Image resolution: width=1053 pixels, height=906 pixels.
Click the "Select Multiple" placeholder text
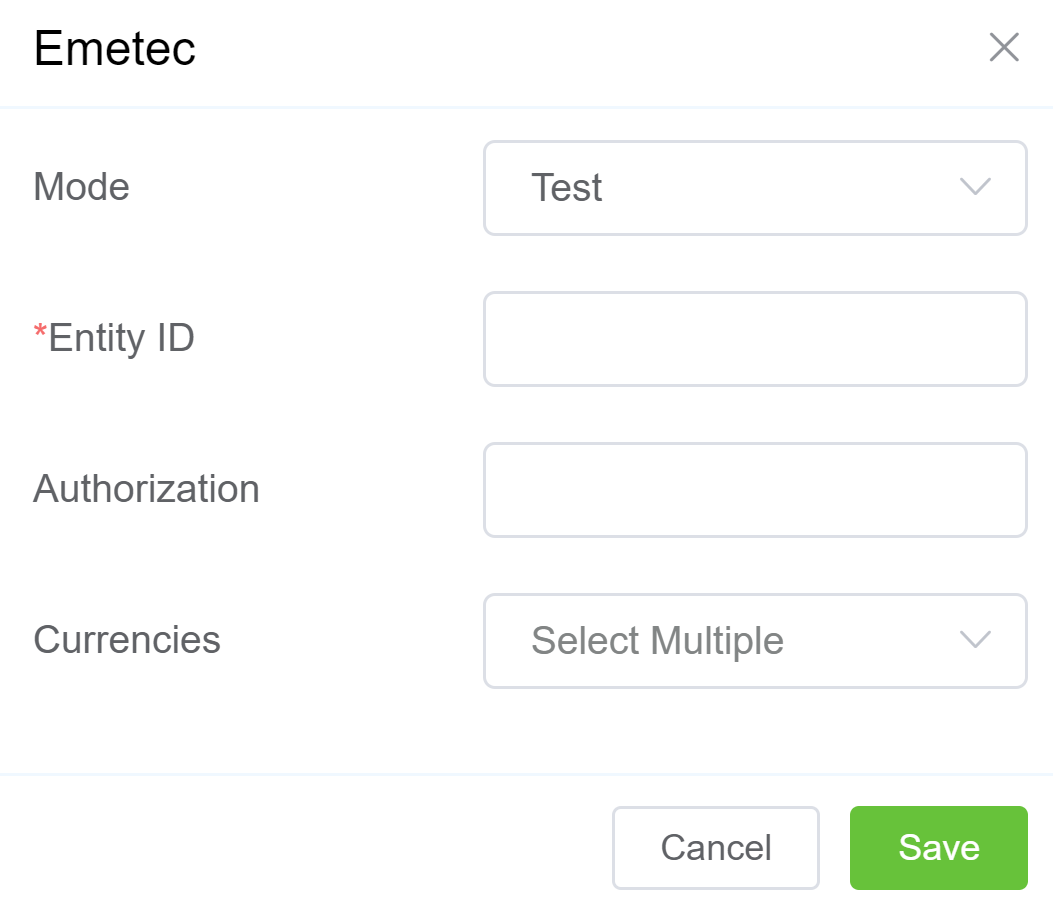click(657, 640)
